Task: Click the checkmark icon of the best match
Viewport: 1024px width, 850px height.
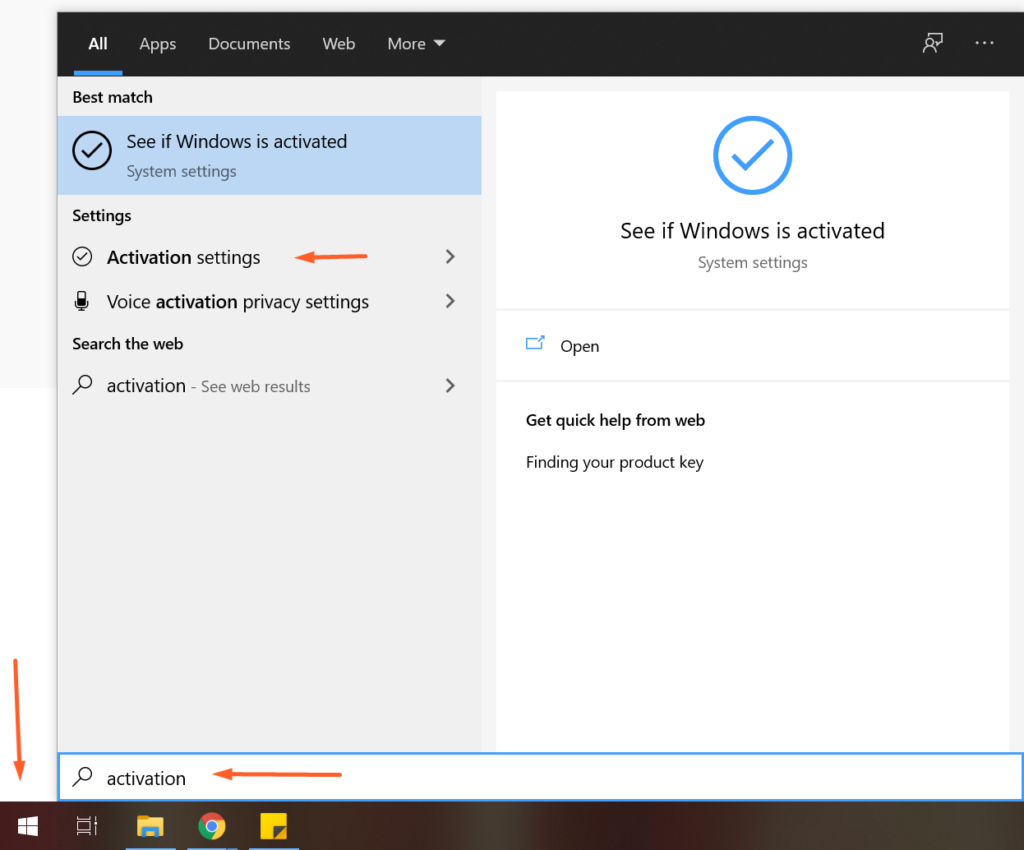Action: [91, 150]
